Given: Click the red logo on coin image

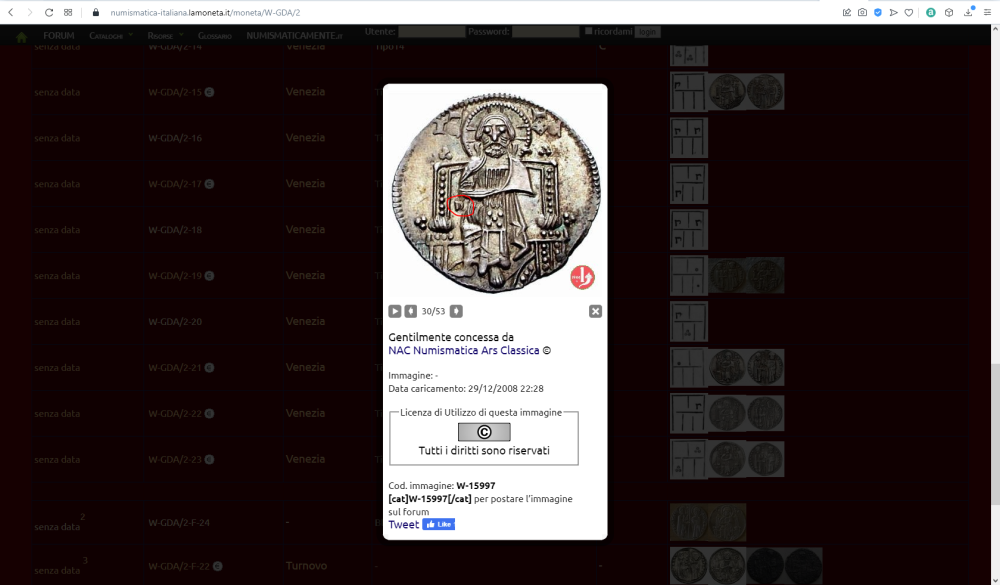Looking at the screenshot, I should coord(582,277).
